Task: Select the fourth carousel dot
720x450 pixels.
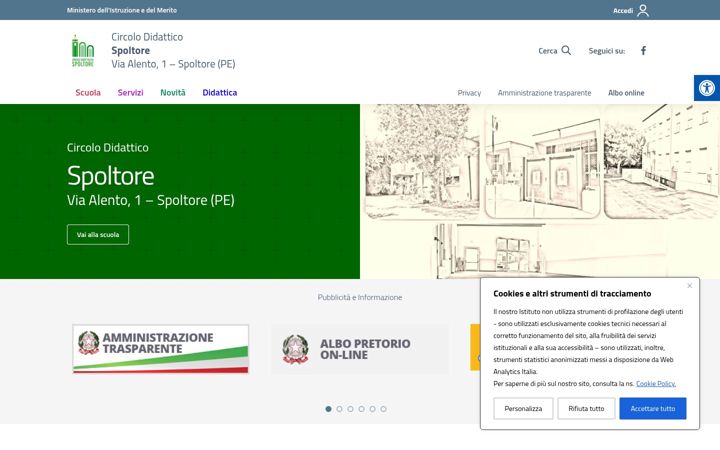Action: 361,409
